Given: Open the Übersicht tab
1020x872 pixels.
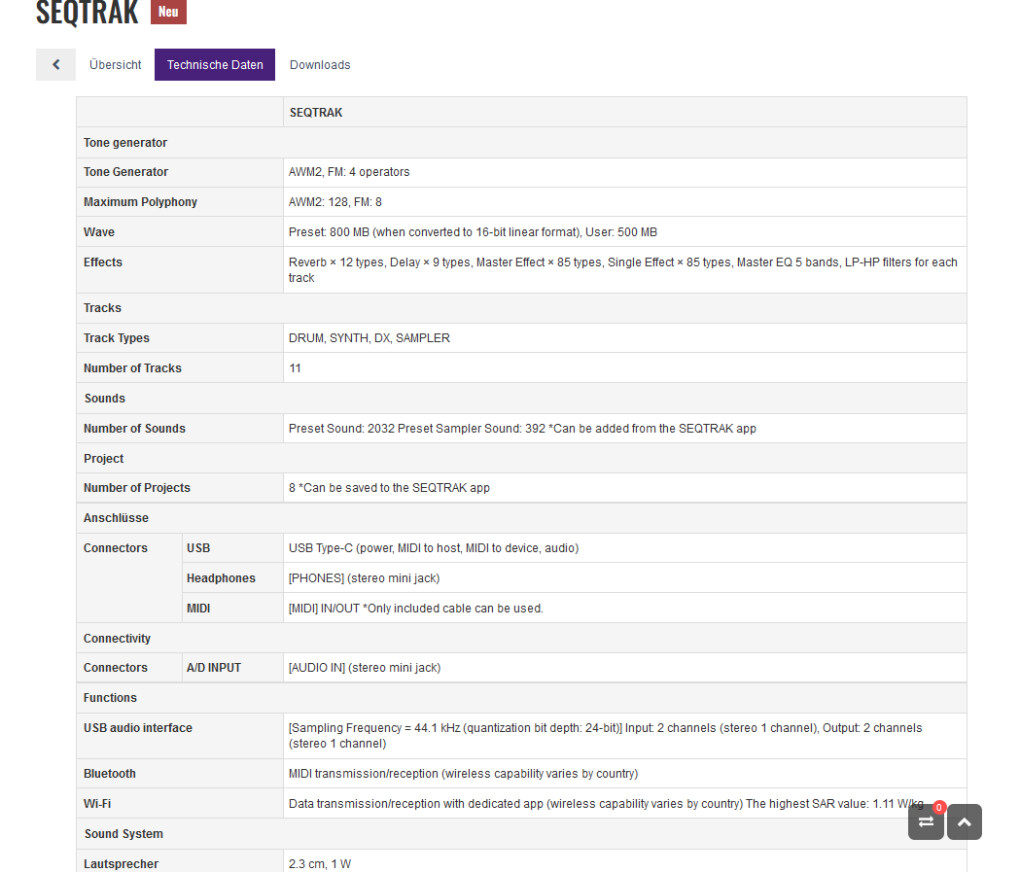Looking at the screenshot, I should (115, 64).
